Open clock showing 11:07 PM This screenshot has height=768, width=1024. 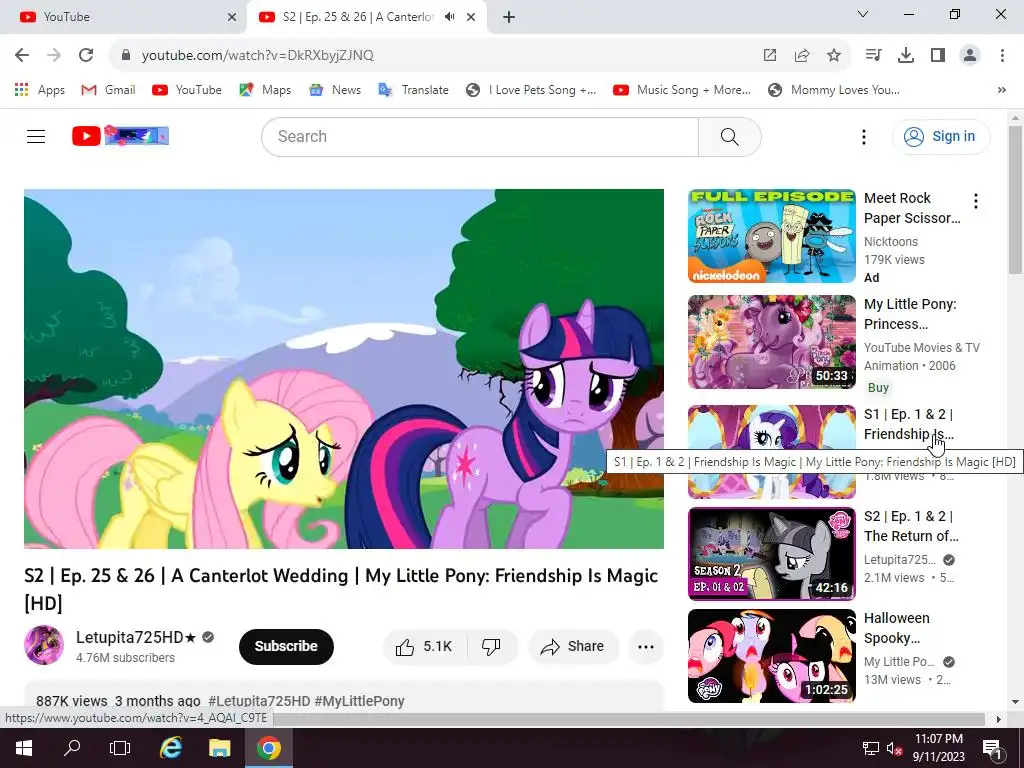click(938, 748)
